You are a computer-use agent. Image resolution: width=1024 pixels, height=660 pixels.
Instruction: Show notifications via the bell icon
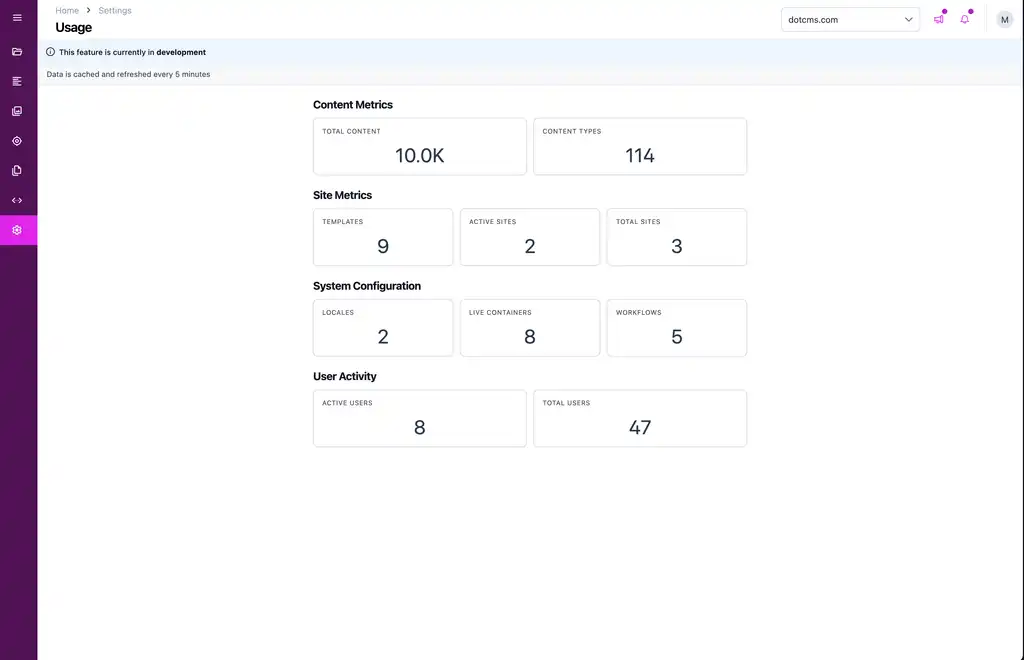point(965,20)
